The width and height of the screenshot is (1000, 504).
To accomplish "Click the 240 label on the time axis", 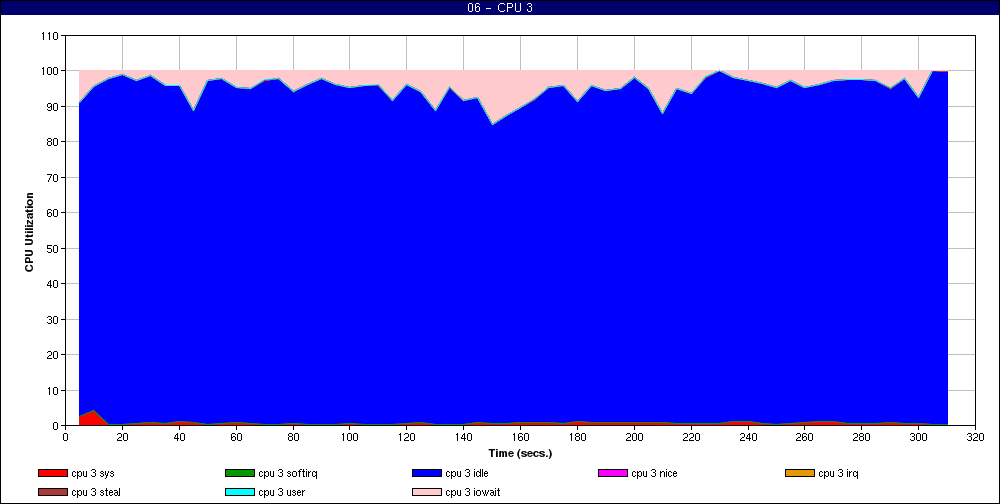I will pos(748,437).
